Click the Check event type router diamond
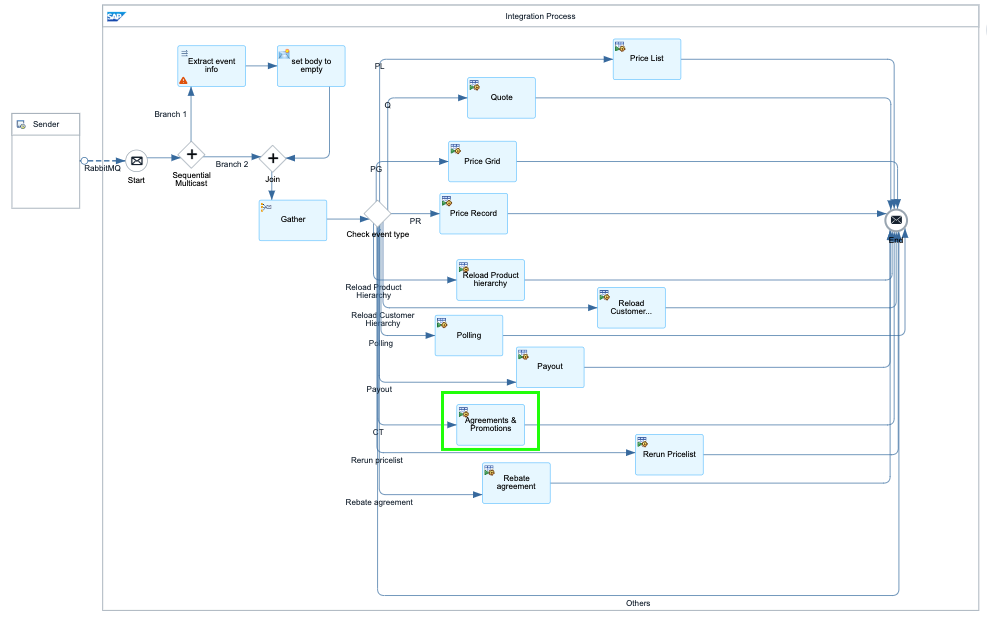Image resolution: width=987 pixels, height=620 pixels. [x=377, y=215]
